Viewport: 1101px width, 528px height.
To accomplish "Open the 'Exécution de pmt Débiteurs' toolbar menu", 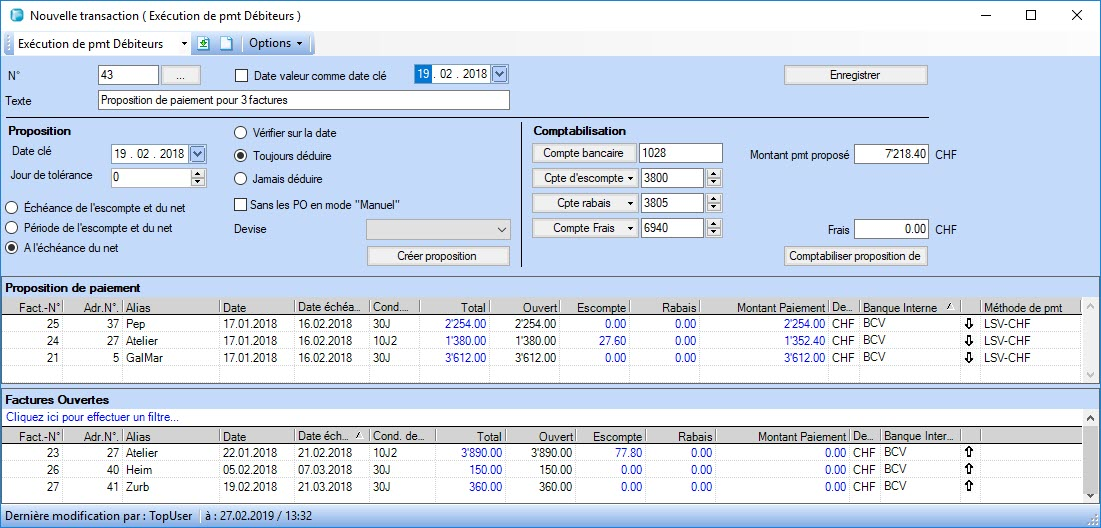I will coord(184,44).
